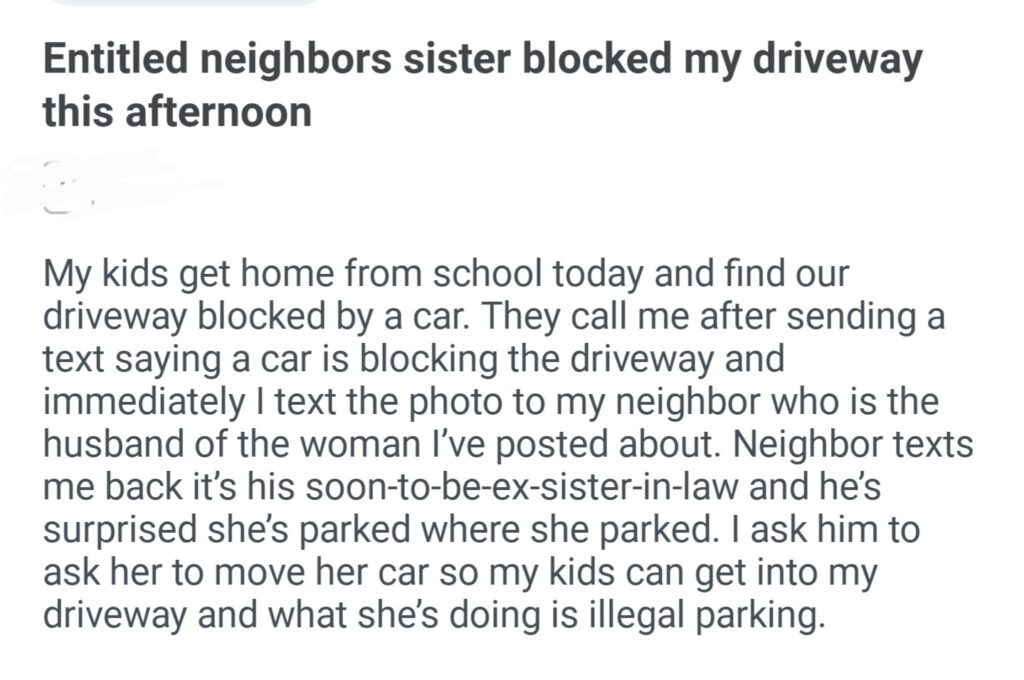Click the gray pill button at top
1024x680 pixels.
pos(185,3)
